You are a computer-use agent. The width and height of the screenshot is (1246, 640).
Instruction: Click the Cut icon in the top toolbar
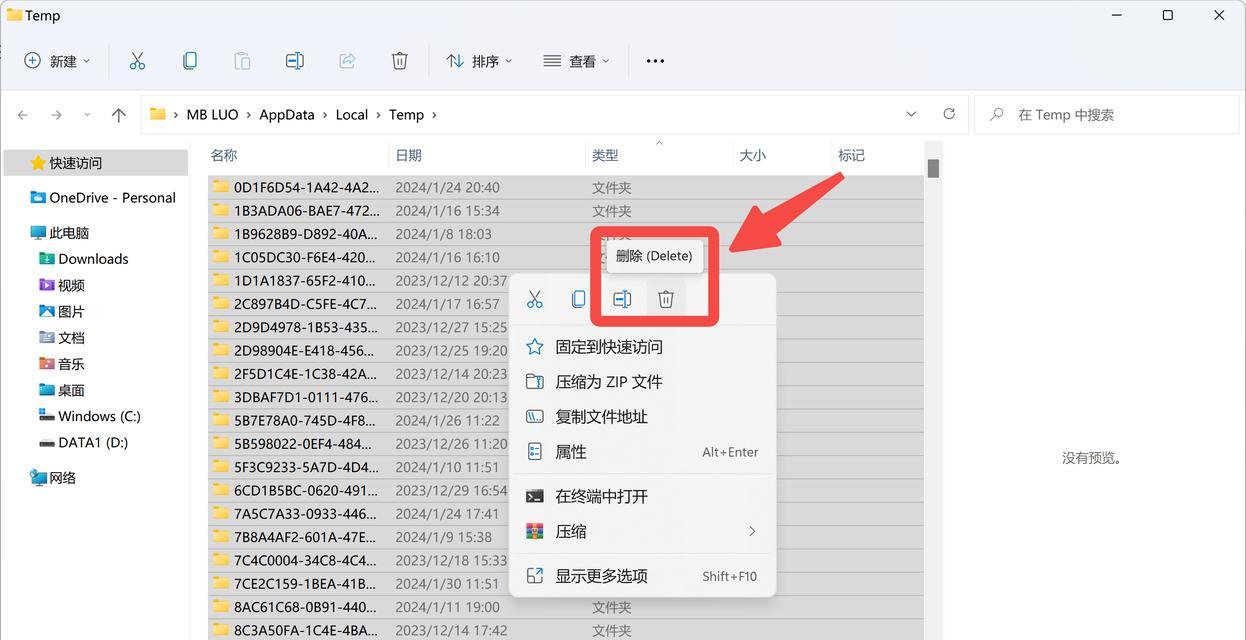137,61
